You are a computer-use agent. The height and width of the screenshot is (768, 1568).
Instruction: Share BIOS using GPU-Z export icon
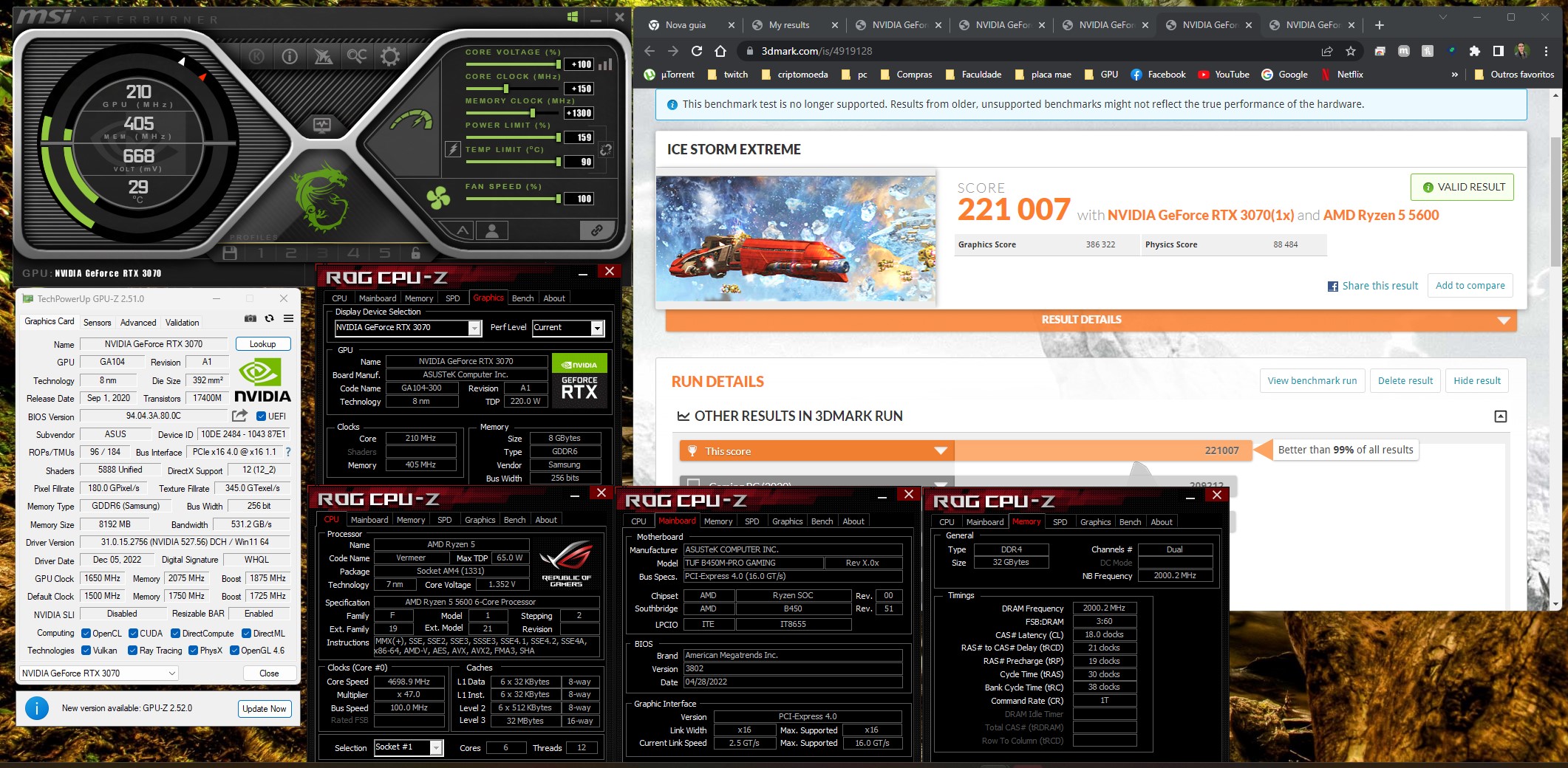pos(239,416)
